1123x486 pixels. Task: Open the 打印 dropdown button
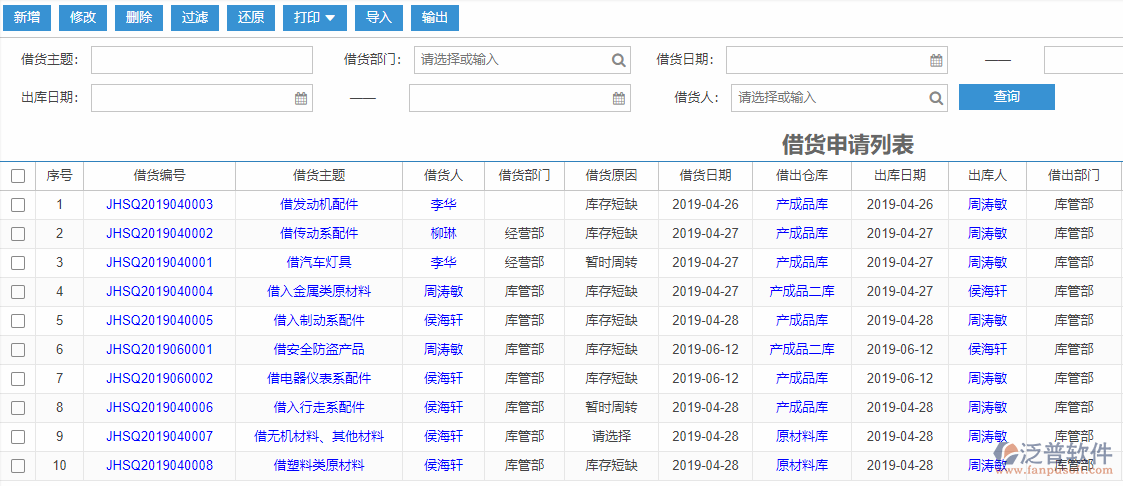[x=315, y=18]
